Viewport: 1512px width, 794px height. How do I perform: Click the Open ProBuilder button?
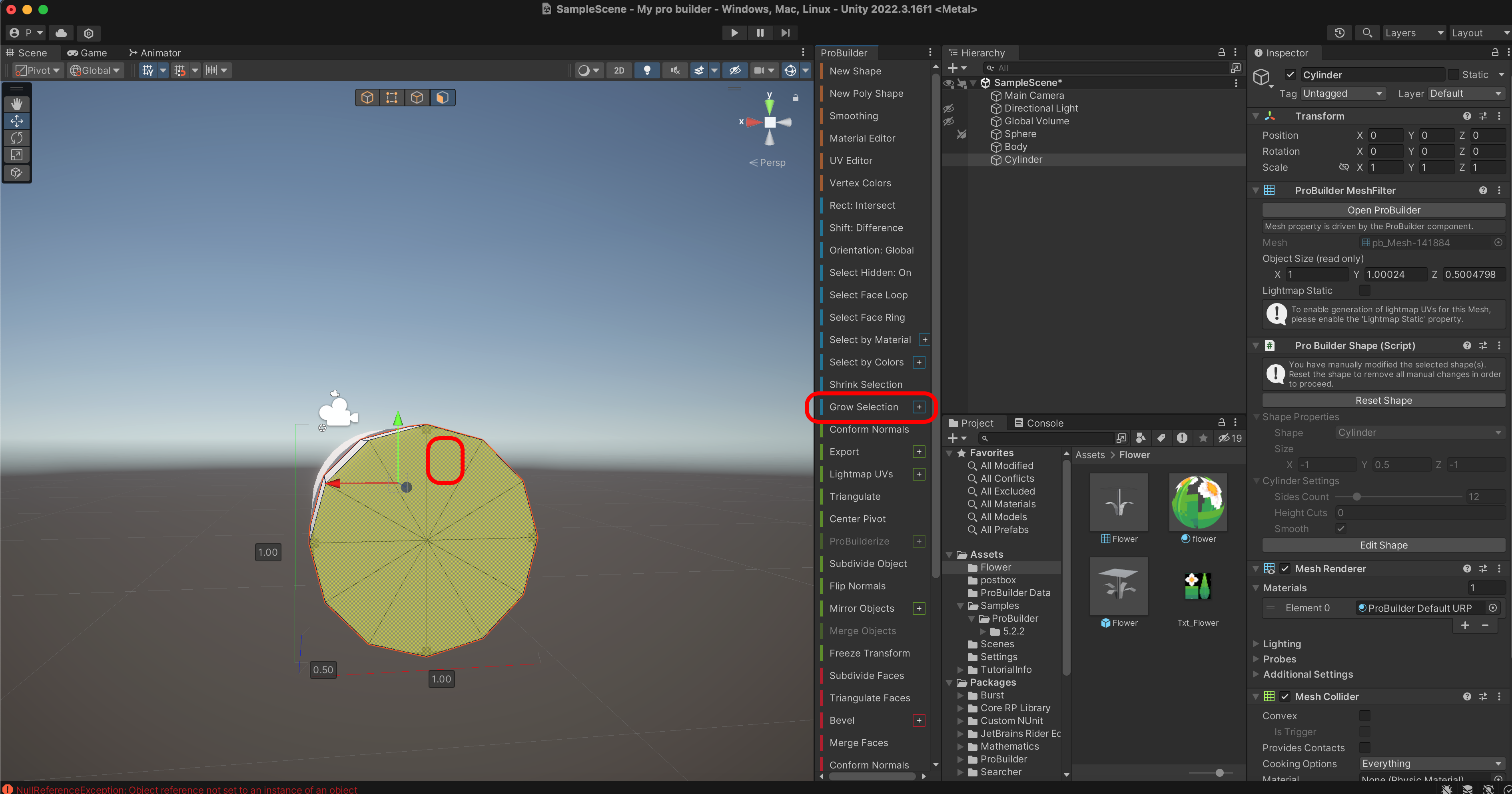1383,210
